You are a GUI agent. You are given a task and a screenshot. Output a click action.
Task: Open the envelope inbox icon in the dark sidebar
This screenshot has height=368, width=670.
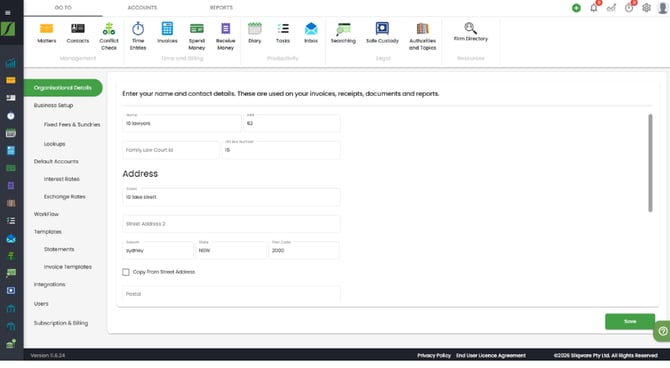click(x=11, y=238)
